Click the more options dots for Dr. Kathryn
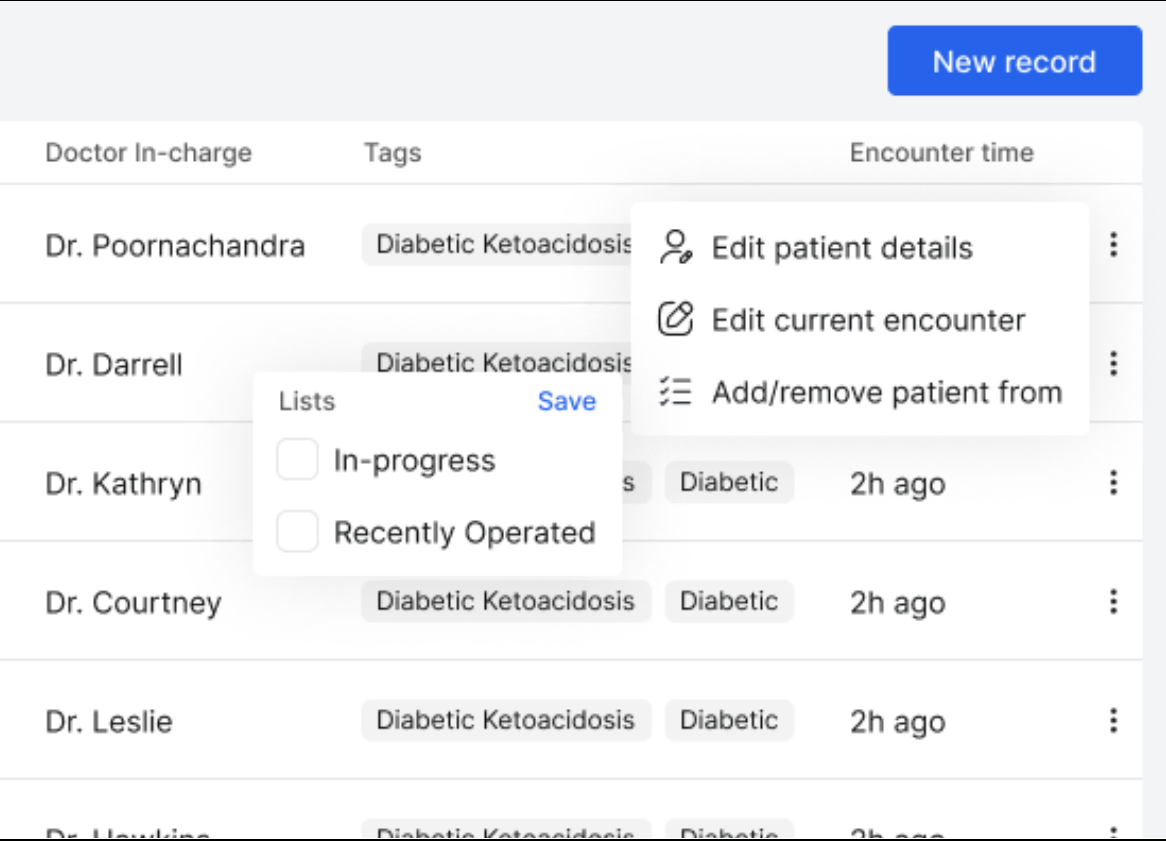This screenshot has height=842, width=1166. pyautogui.click(x=1113, y=483)
